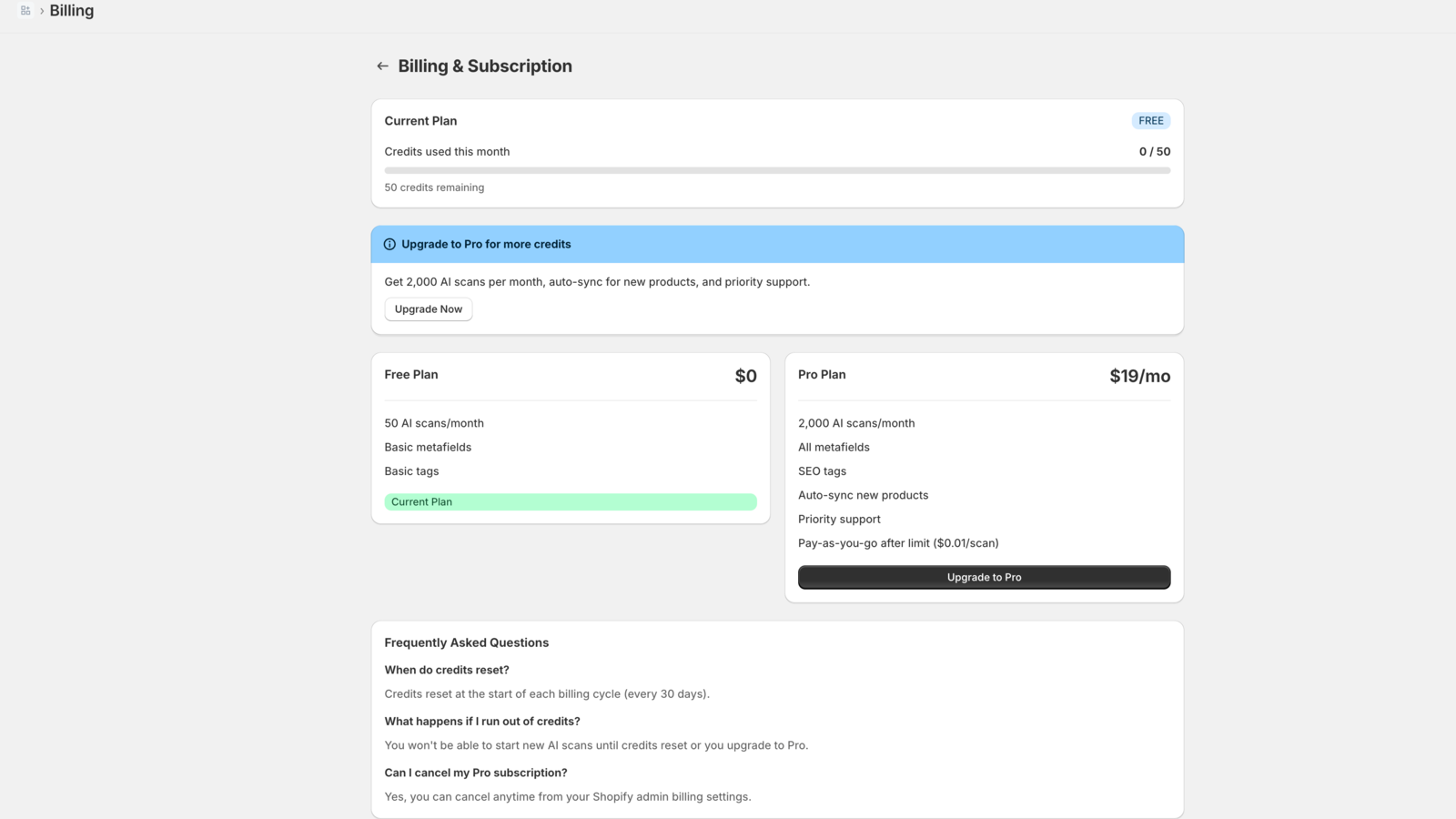Click the Pro Plan card heading
Viewport: 1456px width, 819px height.
tap(822, 375)
